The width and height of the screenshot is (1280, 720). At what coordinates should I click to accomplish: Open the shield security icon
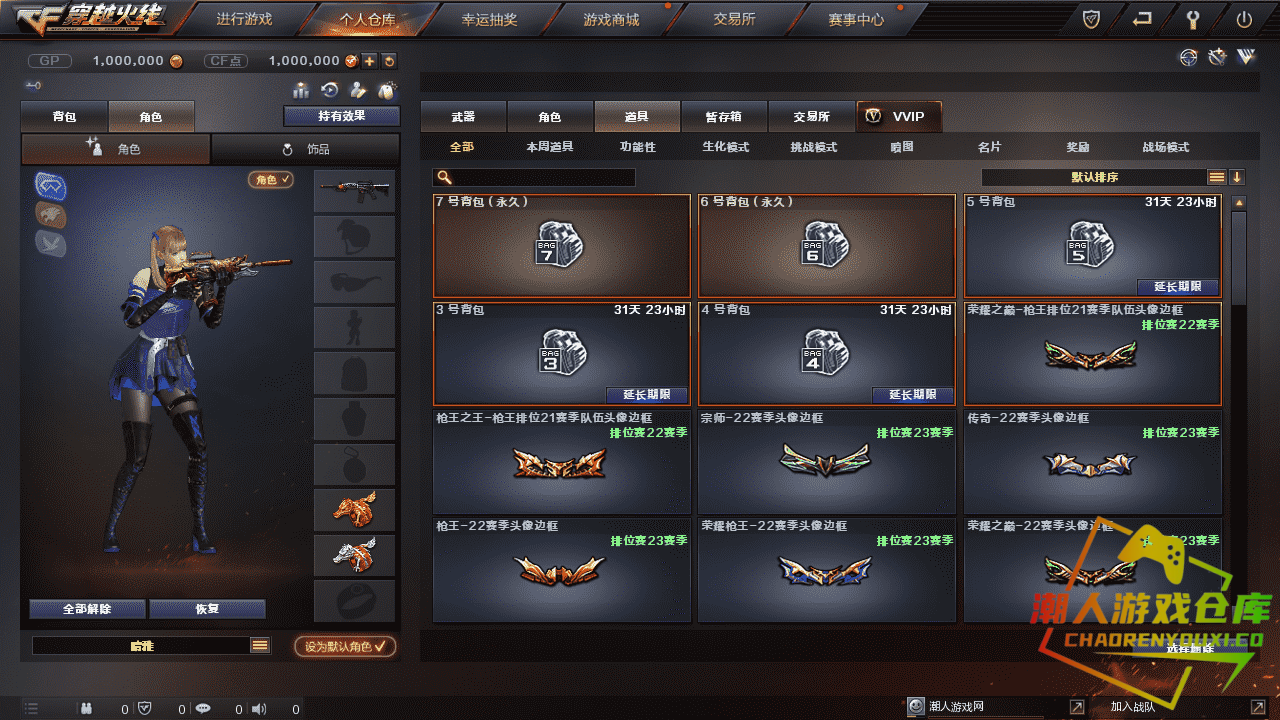(x=1092, y=19)
